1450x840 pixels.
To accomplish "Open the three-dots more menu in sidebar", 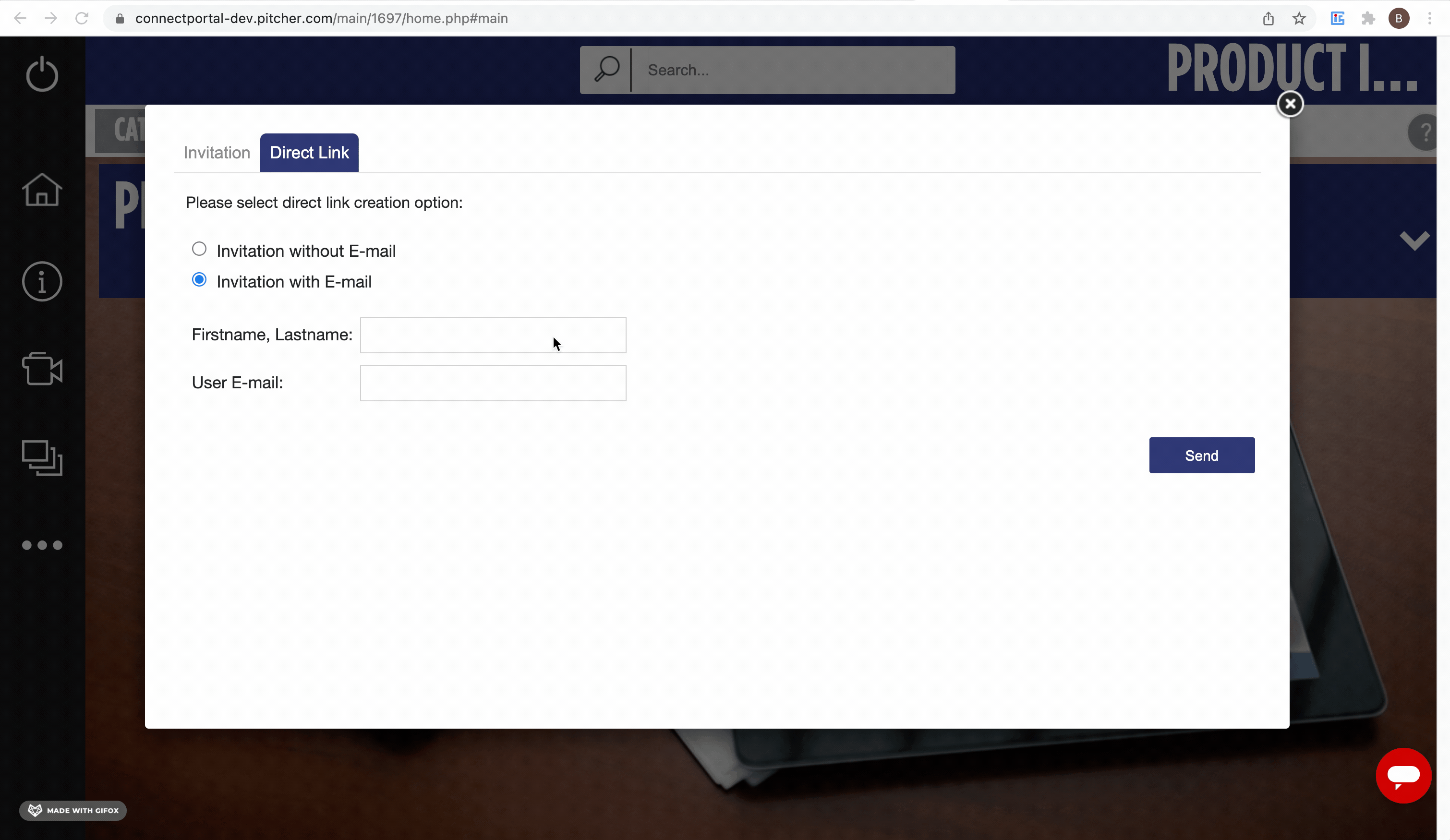I will (42, 545).
